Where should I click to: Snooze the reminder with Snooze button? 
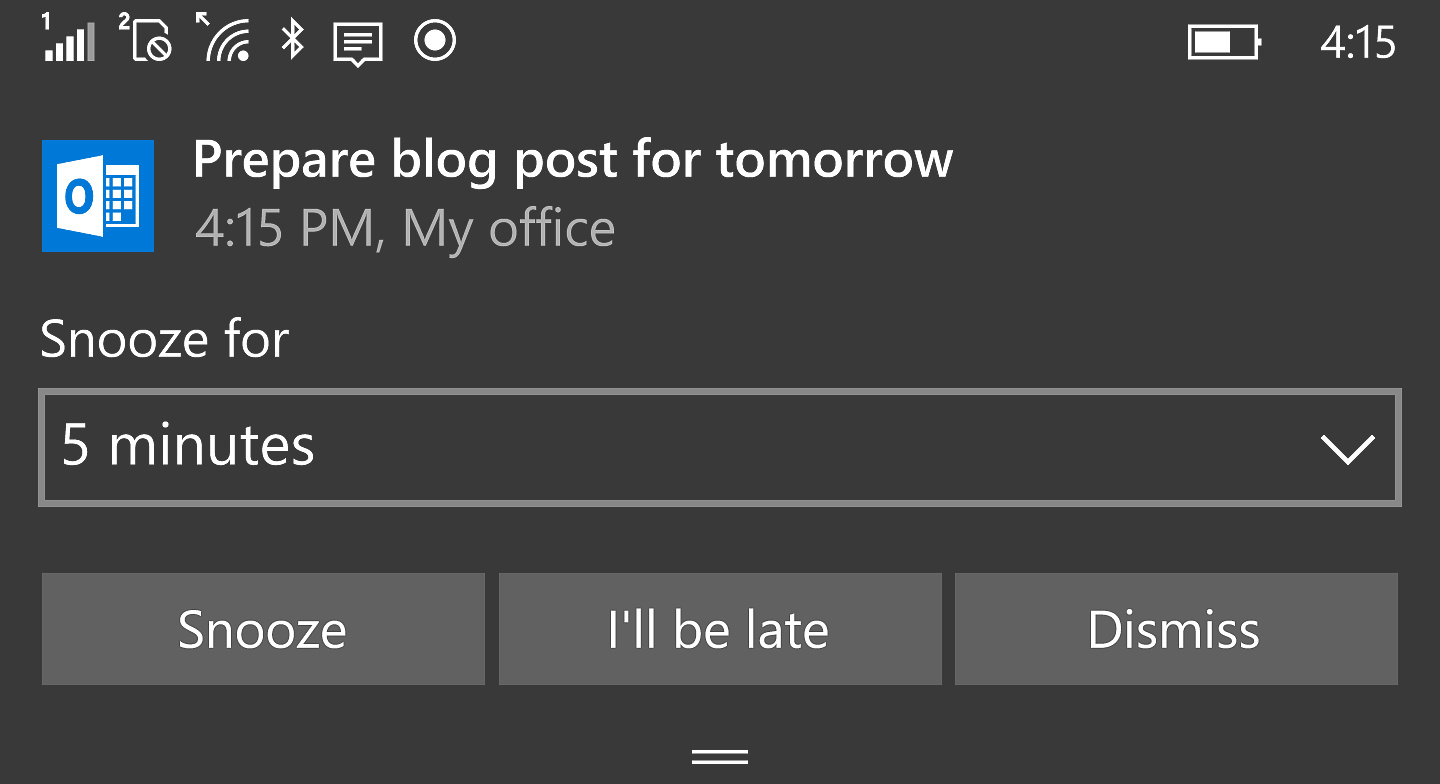point(263,629)
